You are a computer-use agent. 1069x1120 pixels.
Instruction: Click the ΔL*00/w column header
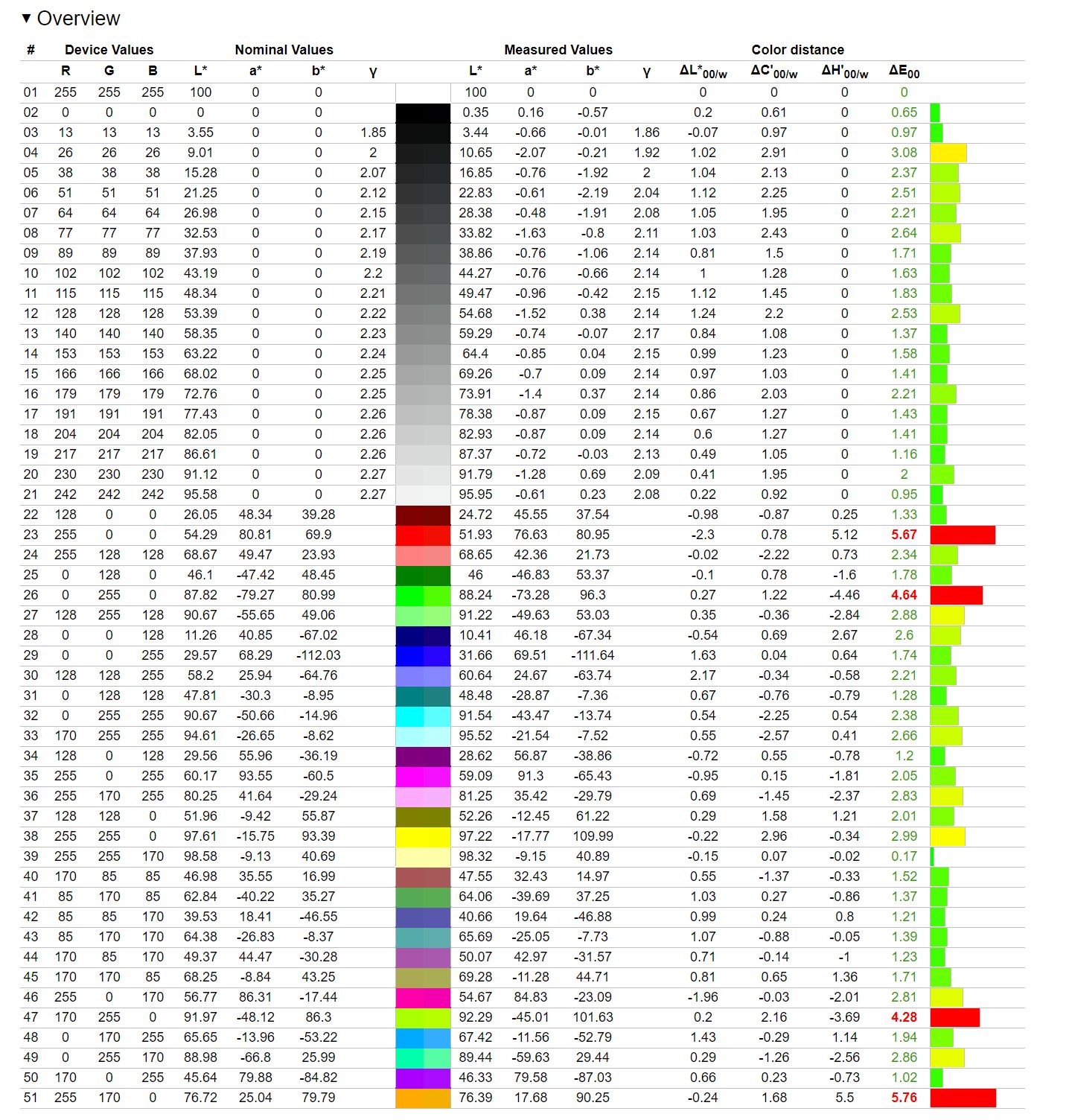click(x=703, y=71)
